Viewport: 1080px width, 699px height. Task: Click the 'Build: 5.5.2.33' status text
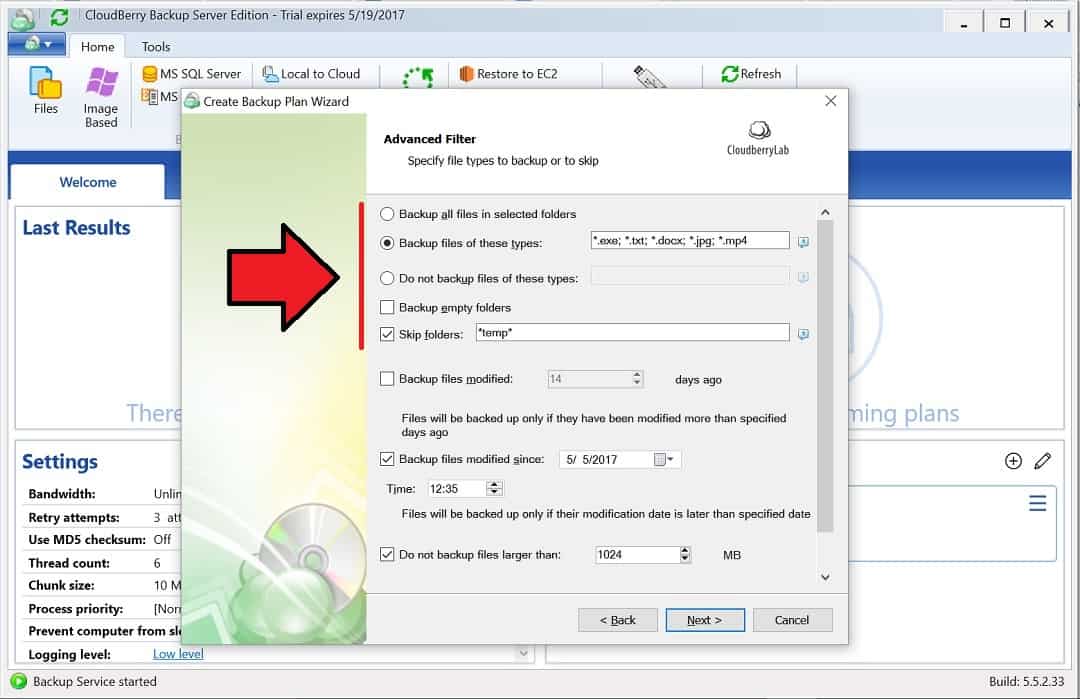[1026, 681]
